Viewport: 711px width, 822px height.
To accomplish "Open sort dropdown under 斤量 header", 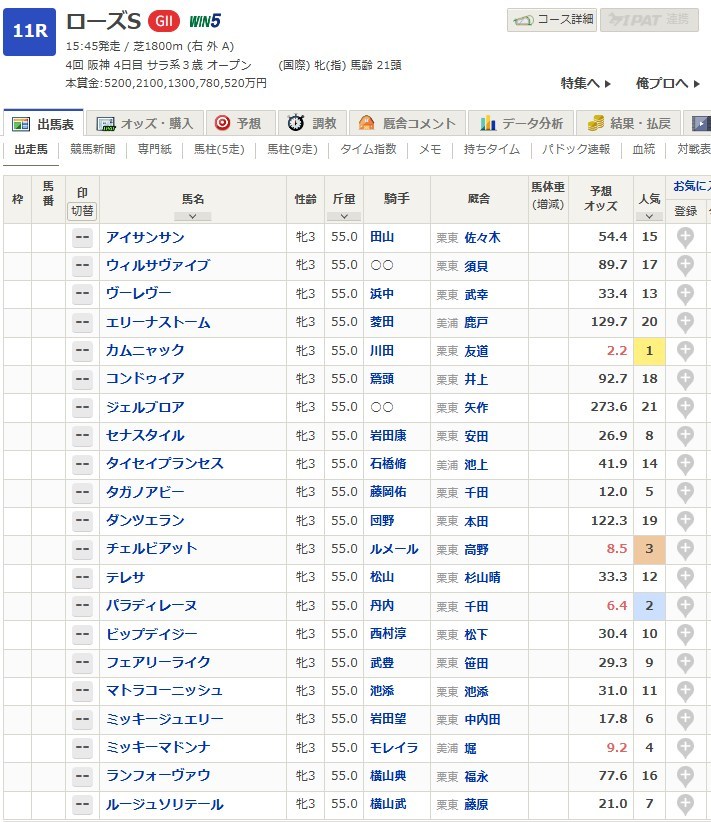I will click(344, 216).
